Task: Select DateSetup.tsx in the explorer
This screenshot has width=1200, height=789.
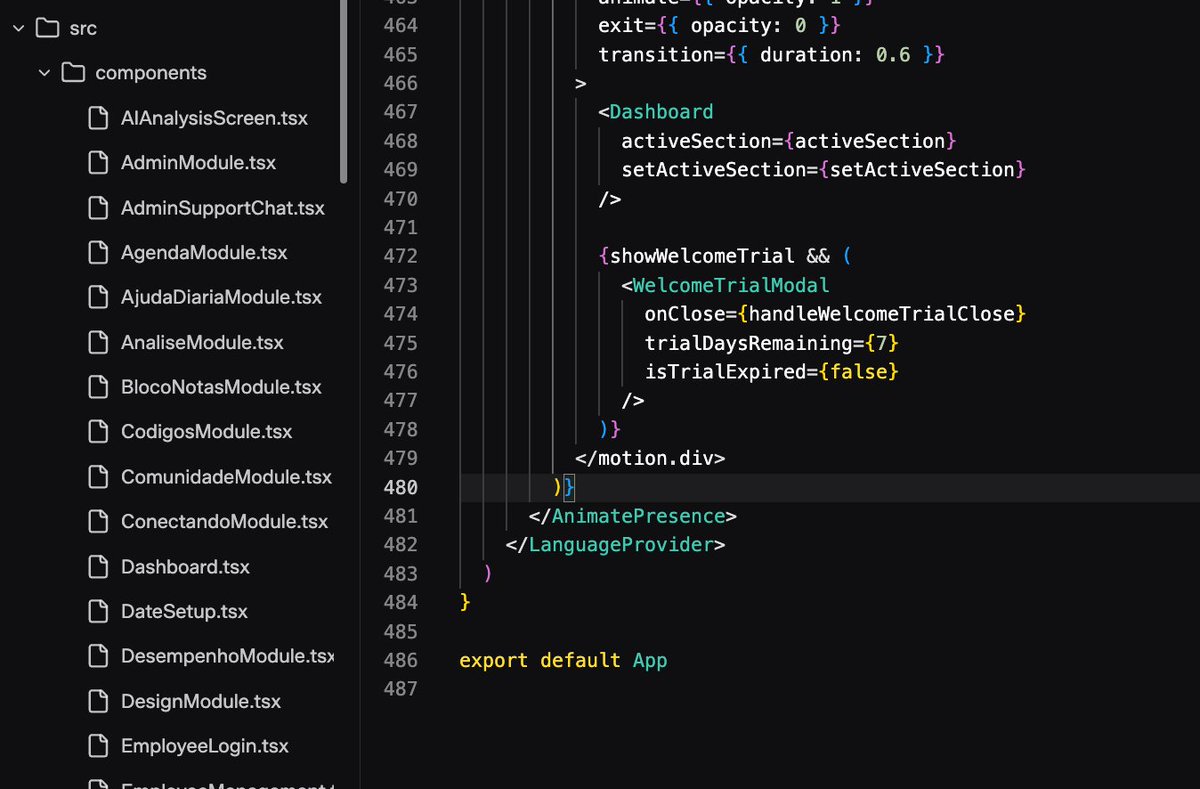Action: coord(184,611)
